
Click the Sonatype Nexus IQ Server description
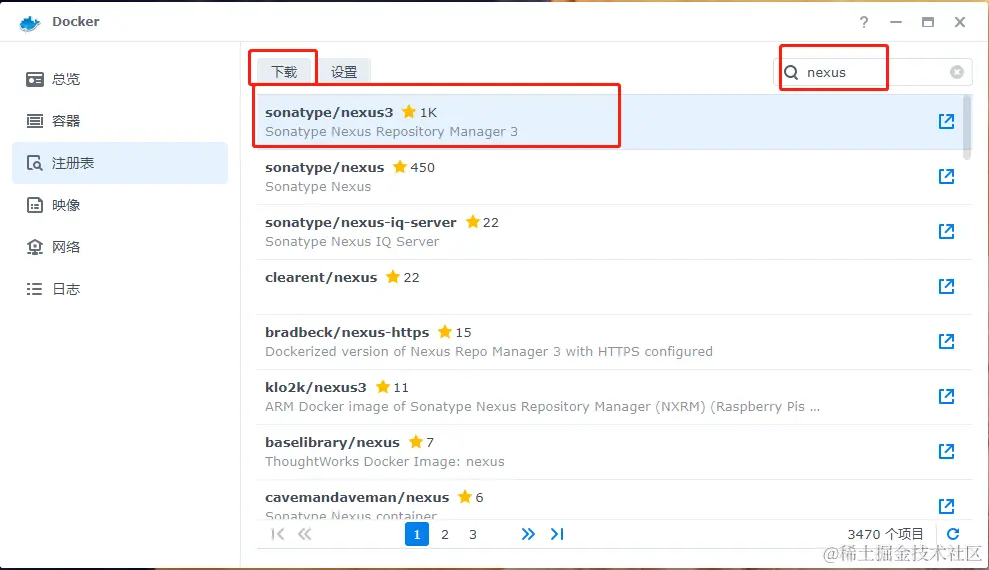(x=352, y=241)
